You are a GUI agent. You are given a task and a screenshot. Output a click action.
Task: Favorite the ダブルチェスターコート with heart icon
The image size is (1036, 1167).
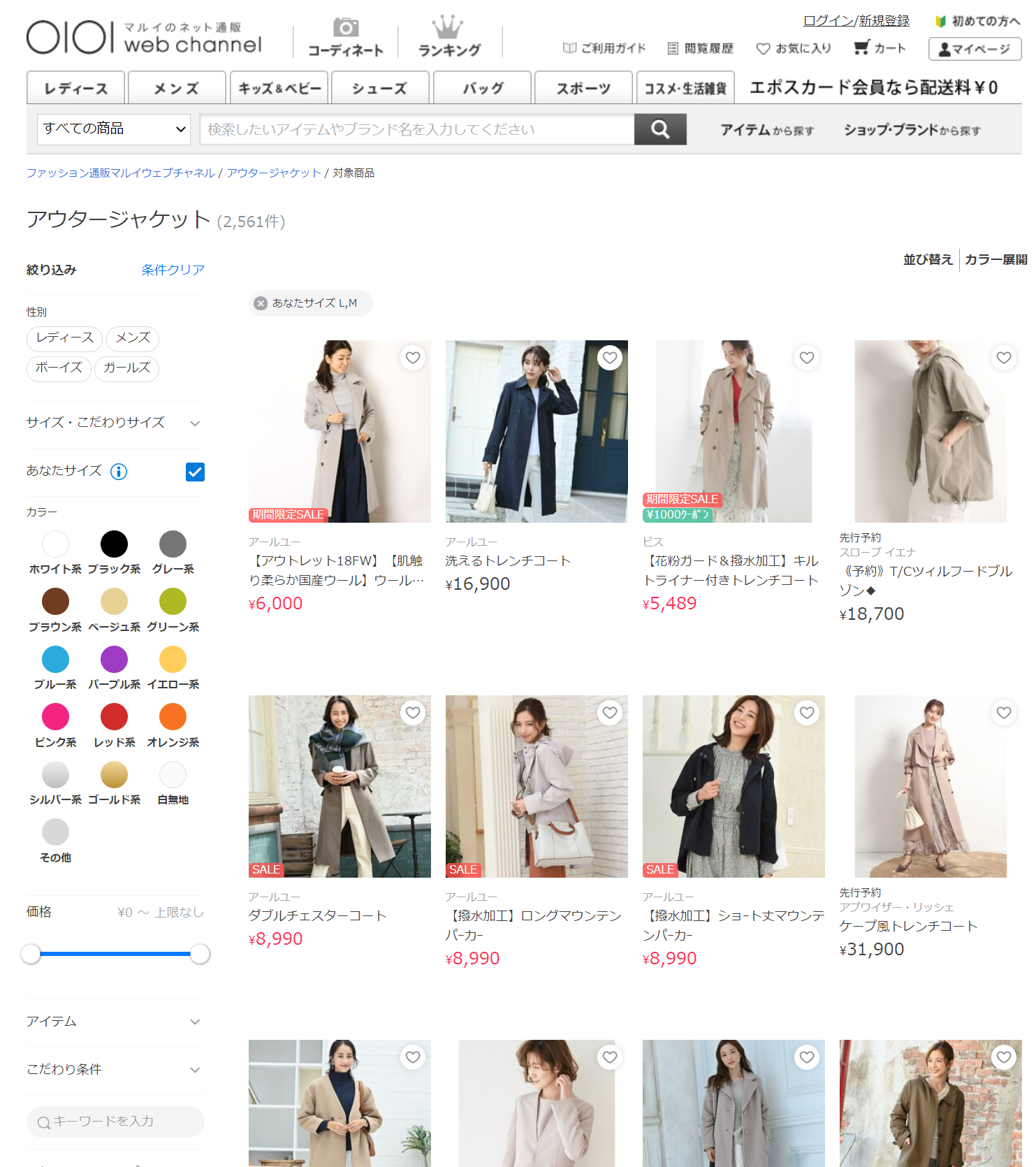click(x=413, y=713)
